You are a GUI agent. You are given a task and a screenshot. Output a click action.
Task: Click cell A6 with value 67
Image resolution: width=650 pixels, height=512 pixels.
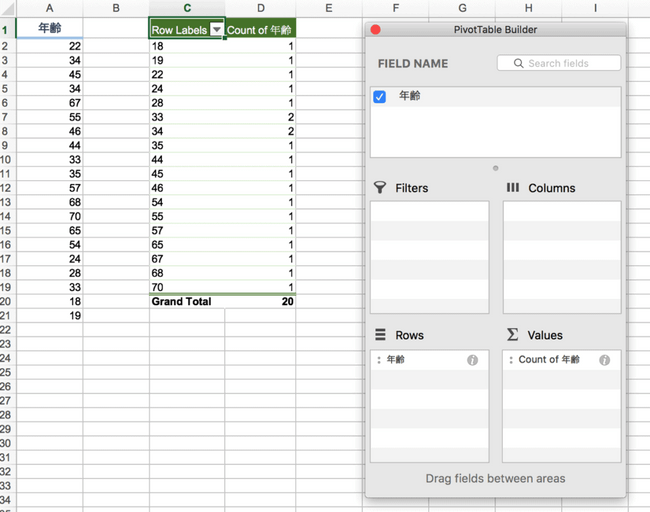coord(49,103)
